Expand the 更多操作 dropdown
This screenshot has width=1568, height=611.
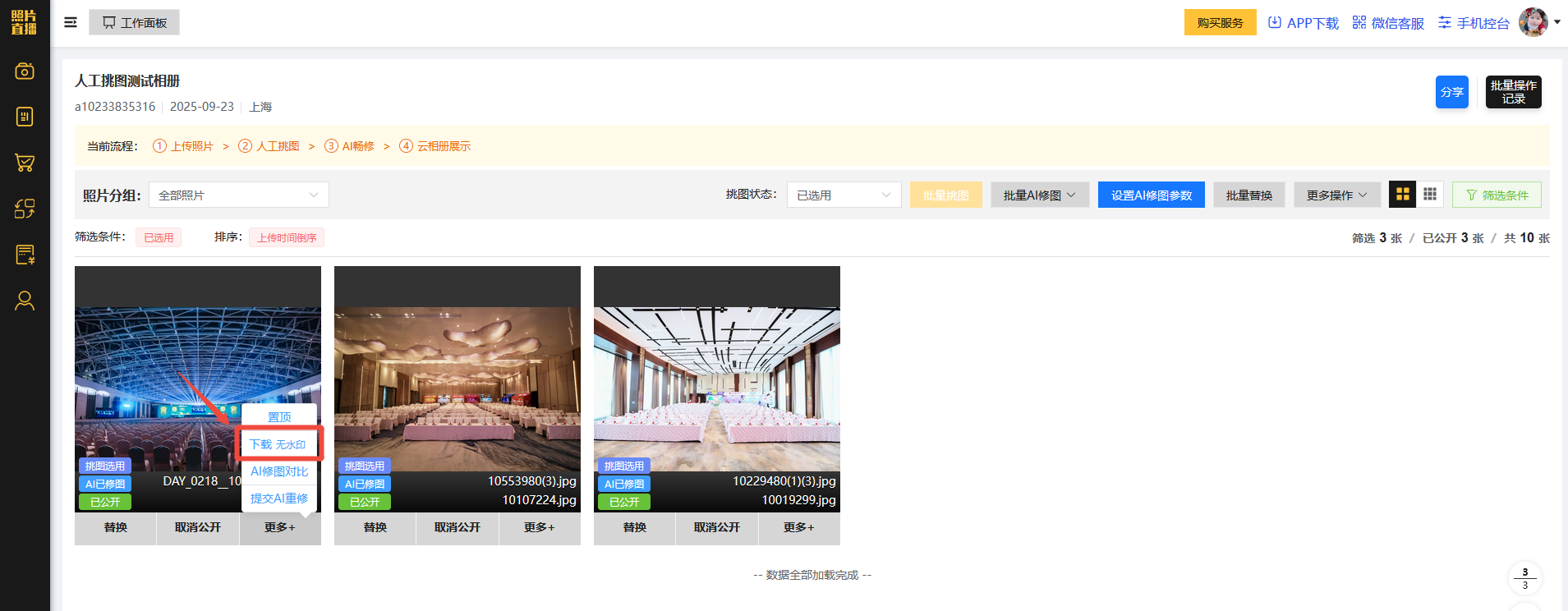point(1336,195)
